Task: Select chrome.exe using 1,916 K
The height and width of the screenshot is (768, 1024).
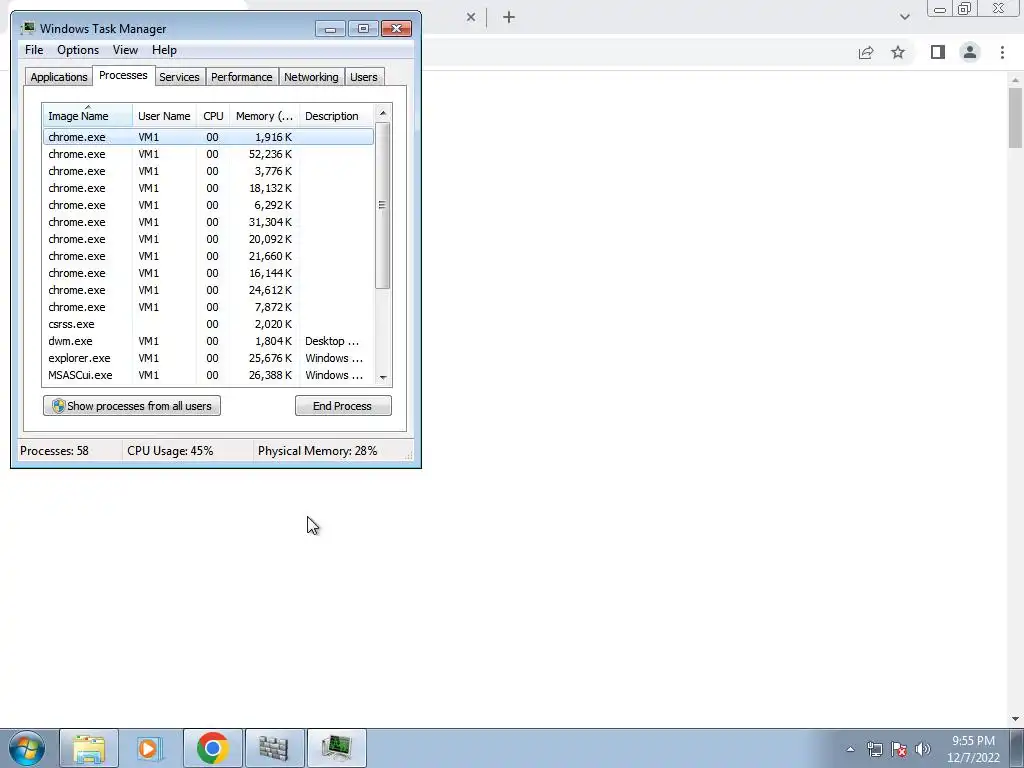Action: (208, 137)
